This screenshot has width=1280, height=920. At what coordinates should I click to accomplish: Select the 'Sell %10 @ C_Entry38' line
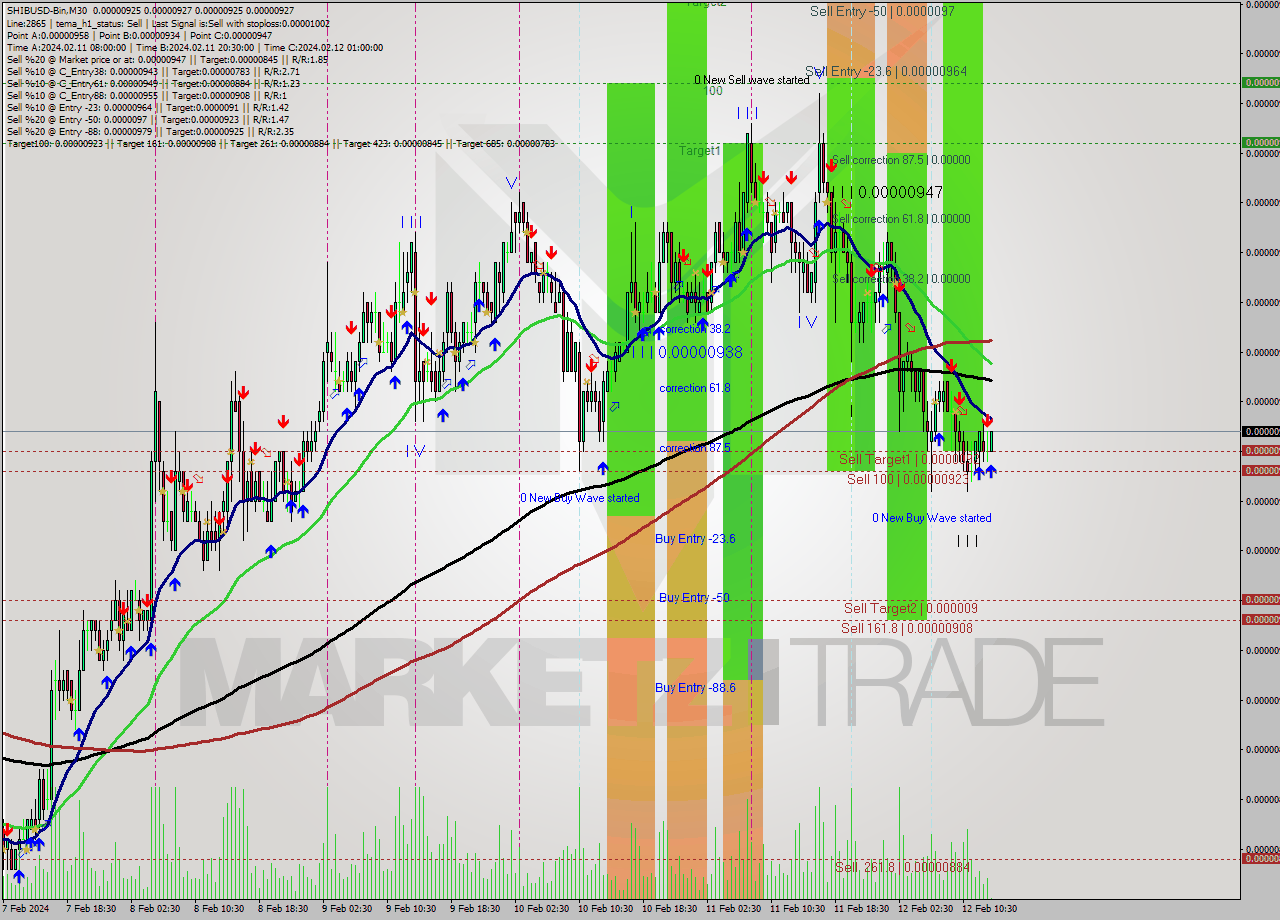[153, 71]
